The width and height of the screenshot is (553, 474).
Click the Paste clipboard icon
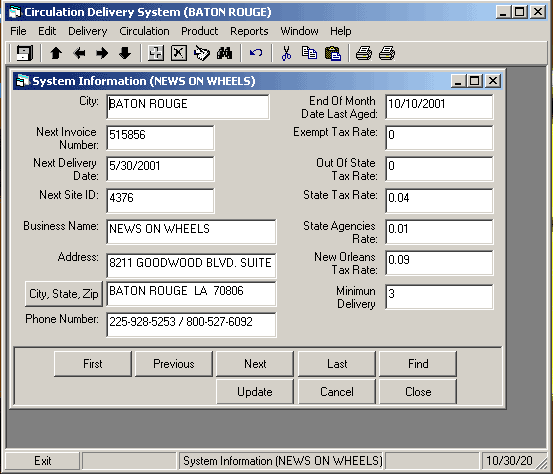click(333, 54)
